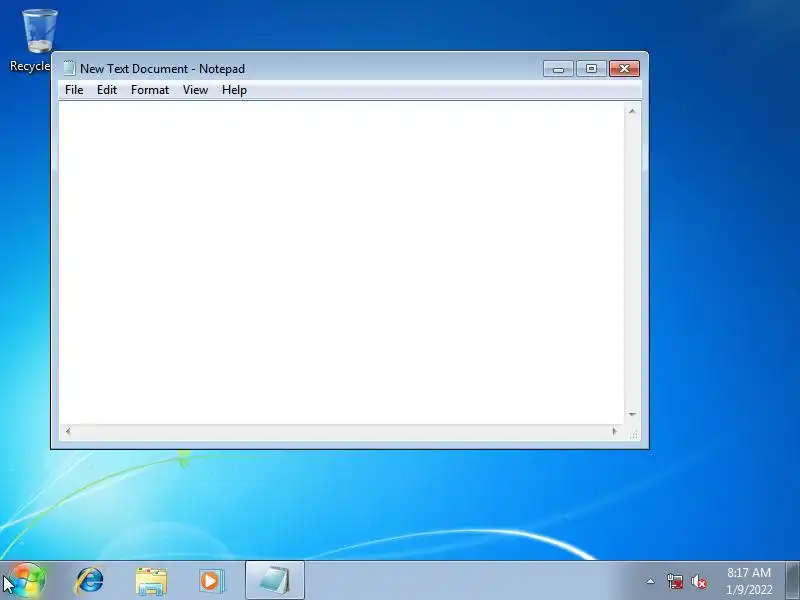Show hidden icons in the system tray

click(x=651, y=581)
